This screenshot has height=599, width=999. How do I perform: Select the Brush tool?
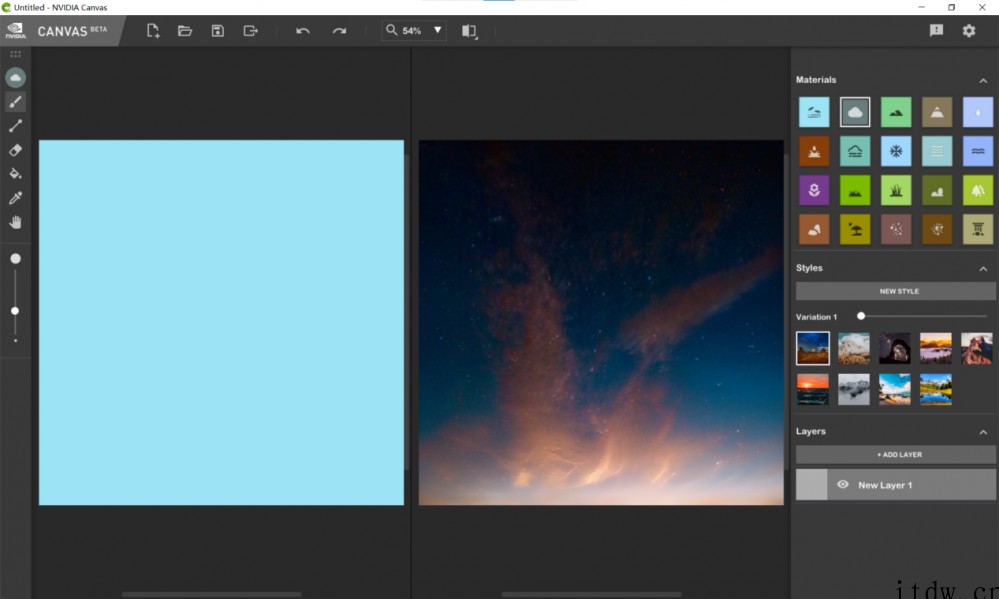click(x=15, y=102)
